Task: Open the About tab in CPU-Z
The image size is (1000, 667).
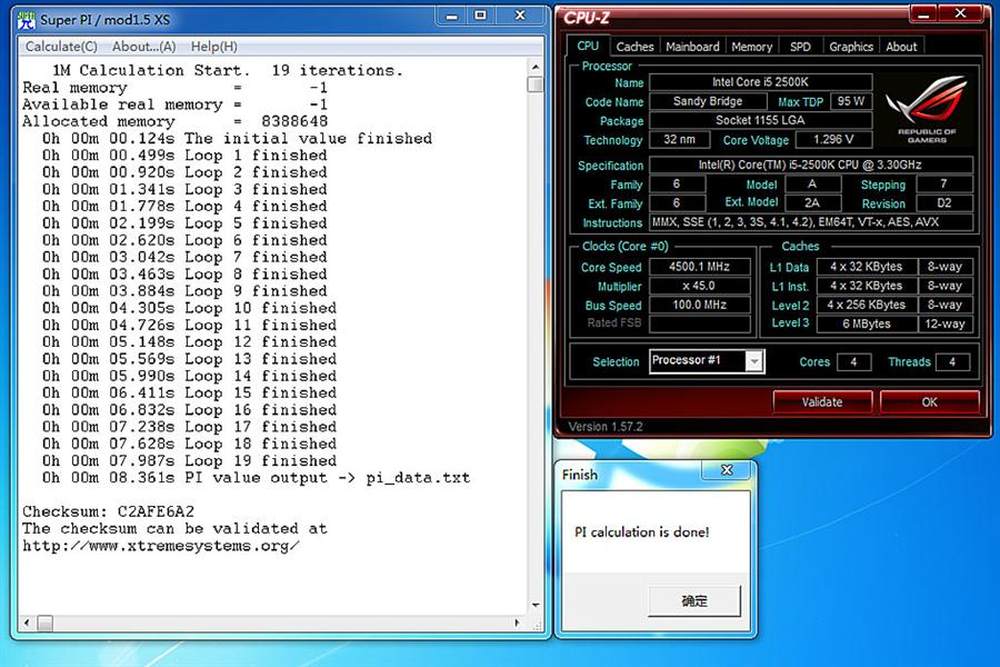Action: [x=901, y=47]
